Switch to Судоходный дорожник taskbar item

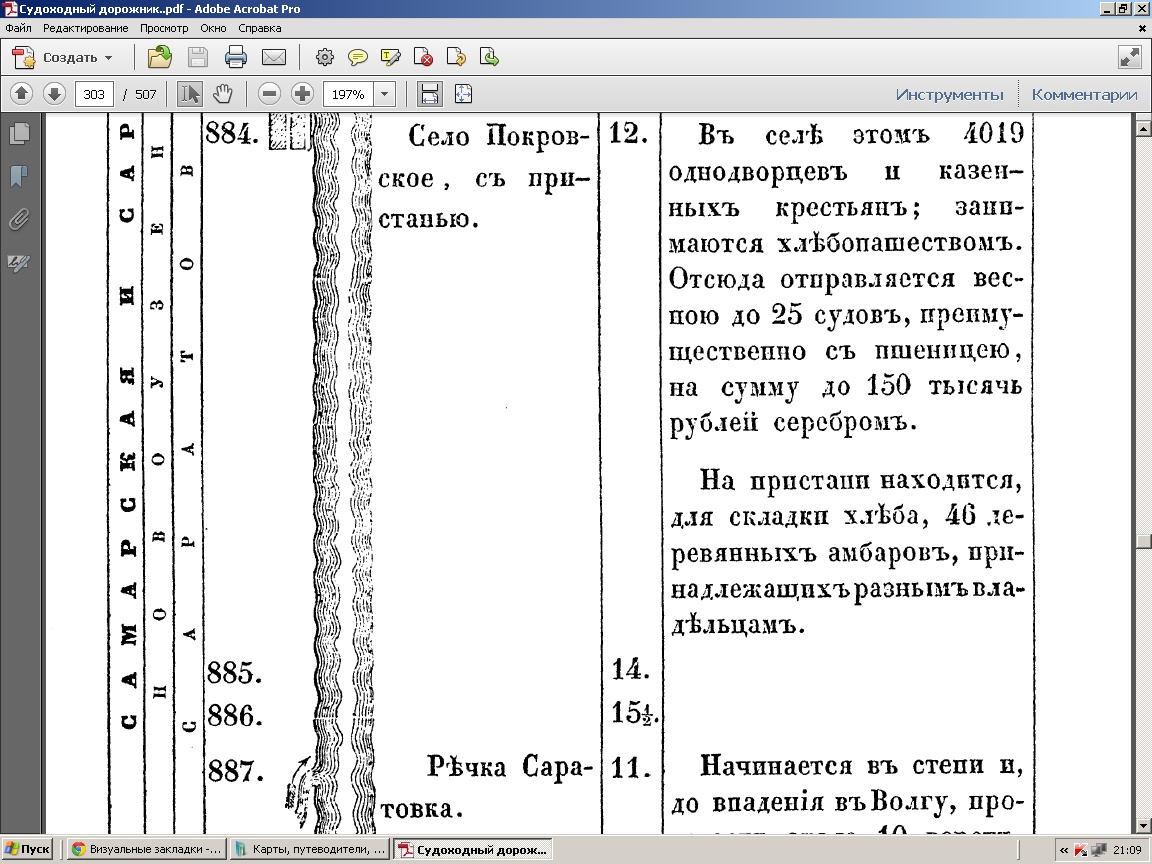(x=472, y=849)
